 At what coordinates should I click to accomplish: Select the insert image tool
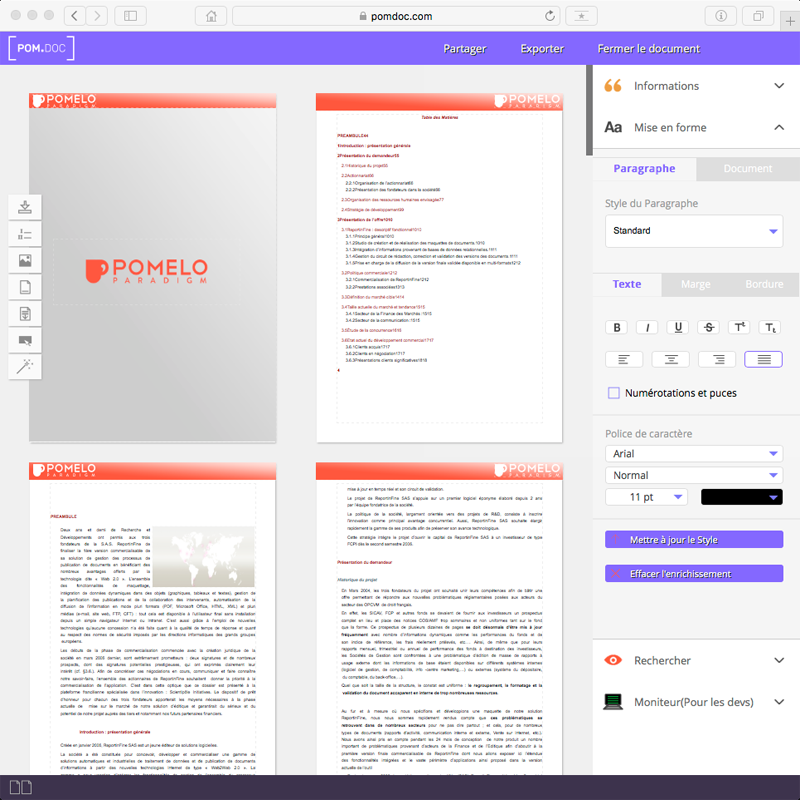pos(25,261)
